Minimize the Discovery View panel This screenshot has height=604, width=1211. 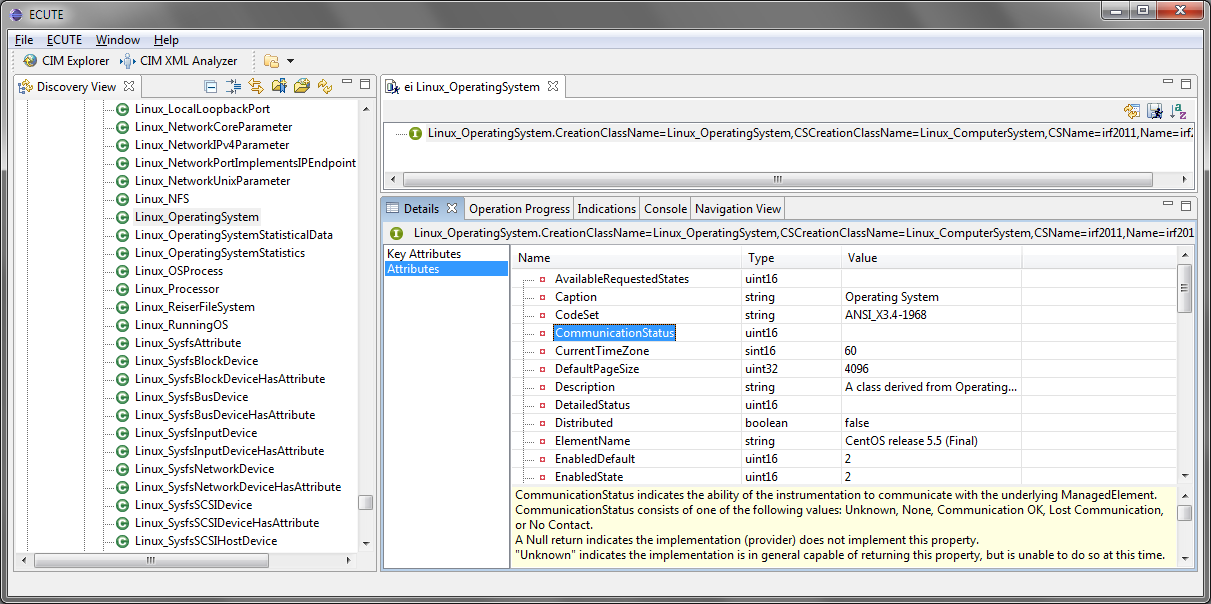[347, 84]
